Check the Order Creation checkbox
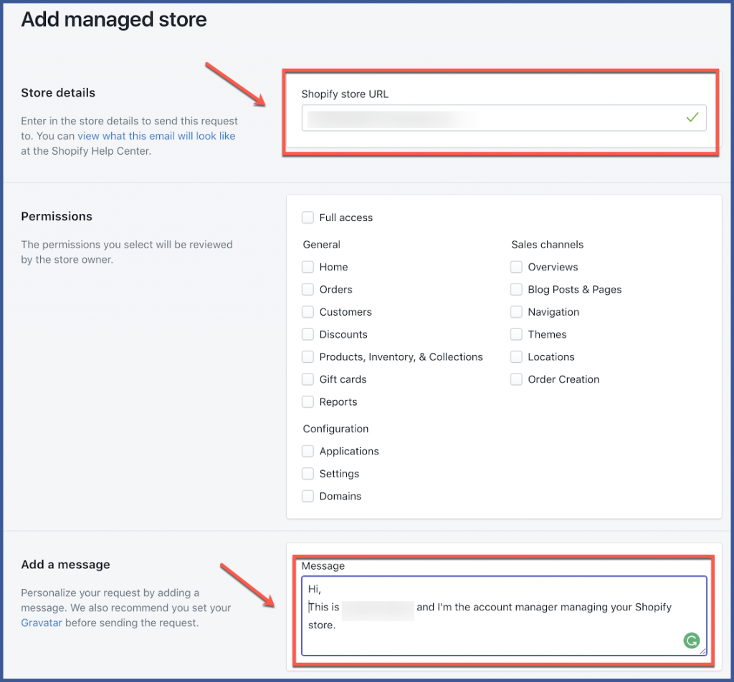 (516, 379)
